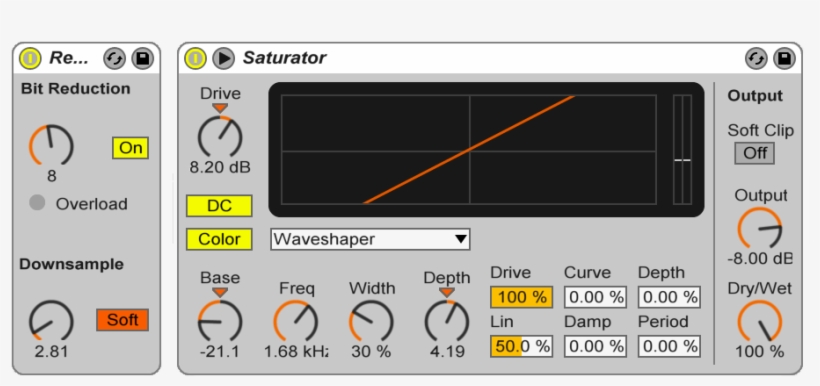Click the Base knob at -21.1
820x386 pixels.
click(220, 321)
